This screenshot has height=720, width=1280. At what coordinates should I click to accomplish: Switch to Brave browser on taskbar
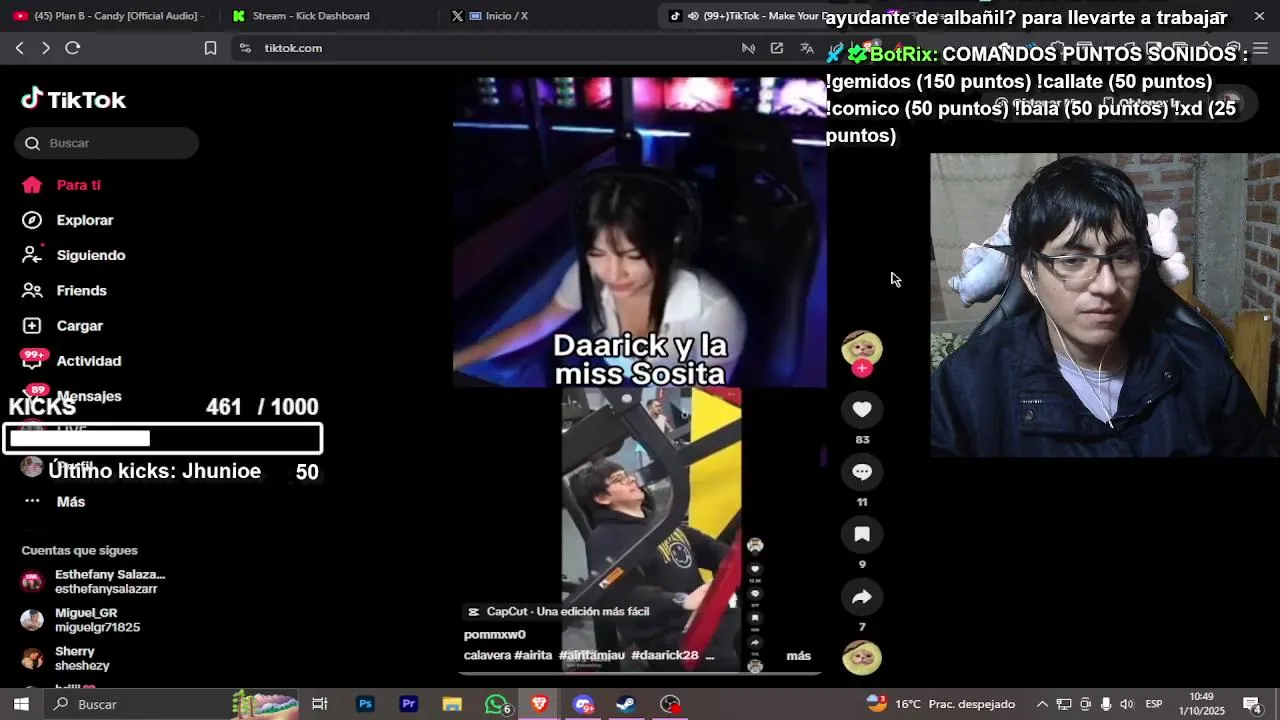point(540,704)
